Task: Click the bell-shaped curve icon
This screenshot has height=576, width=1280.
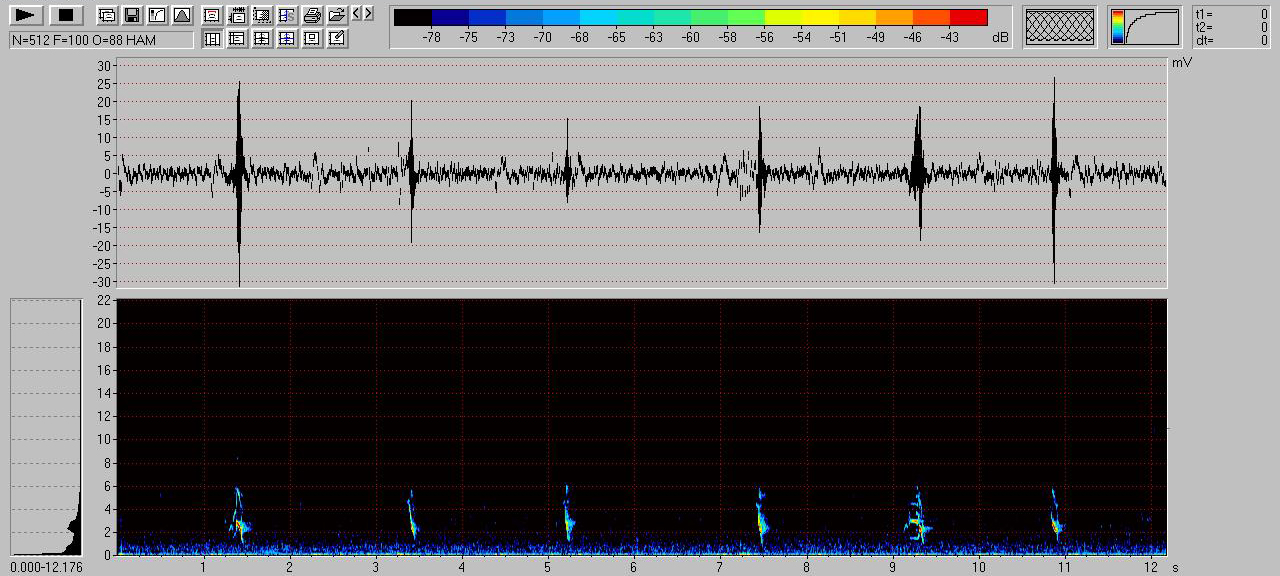Action: click(181, 15)
